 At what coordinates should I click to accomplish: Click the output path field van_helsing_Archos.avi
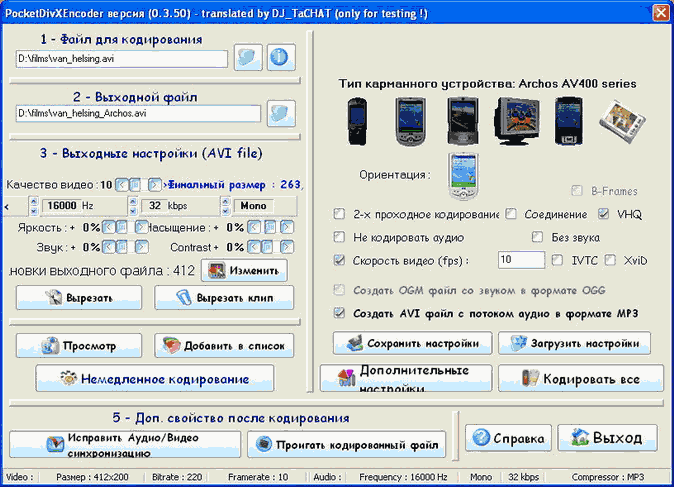click(x=138, y=113)
